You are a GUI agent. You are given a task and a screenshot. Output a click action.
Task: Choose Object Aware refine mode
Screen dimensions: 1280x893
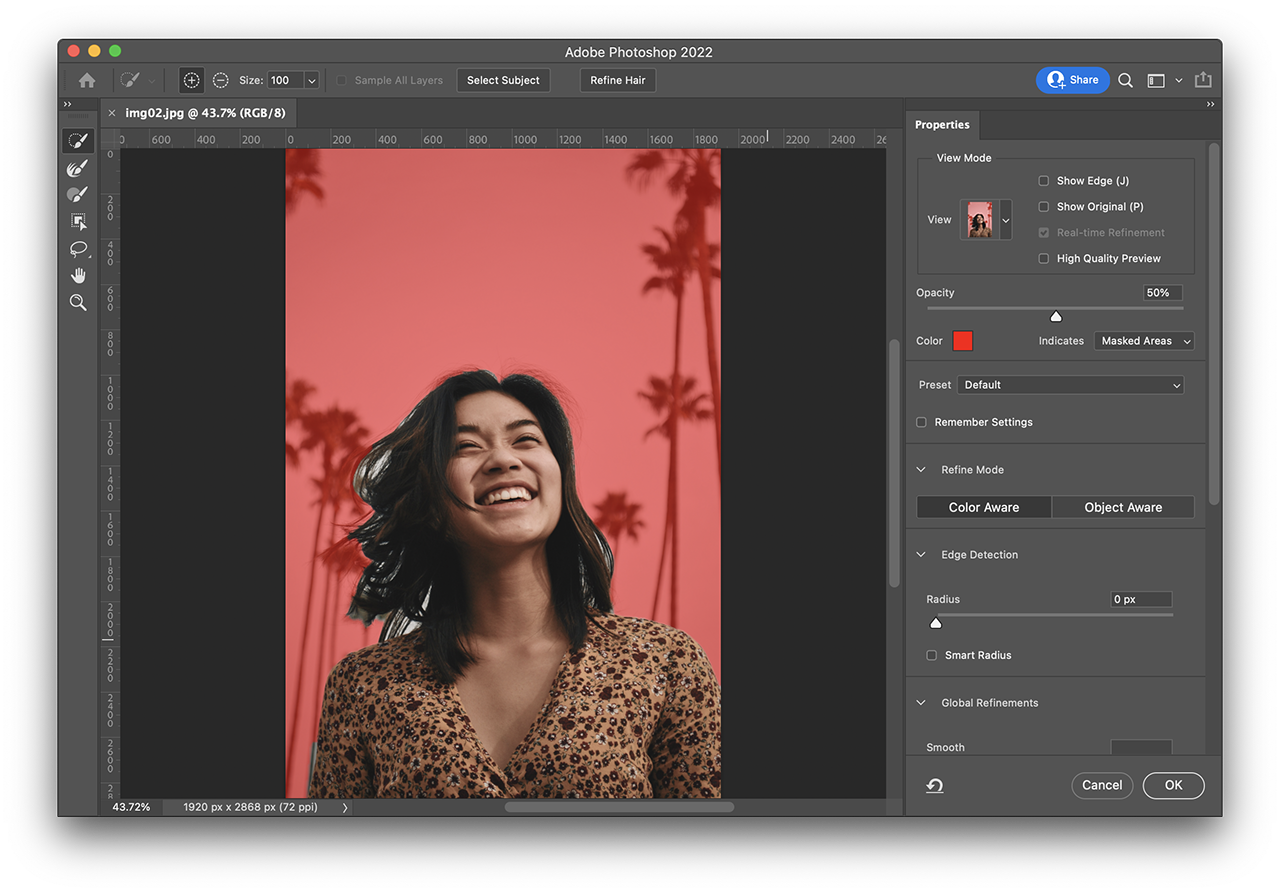1123,507
